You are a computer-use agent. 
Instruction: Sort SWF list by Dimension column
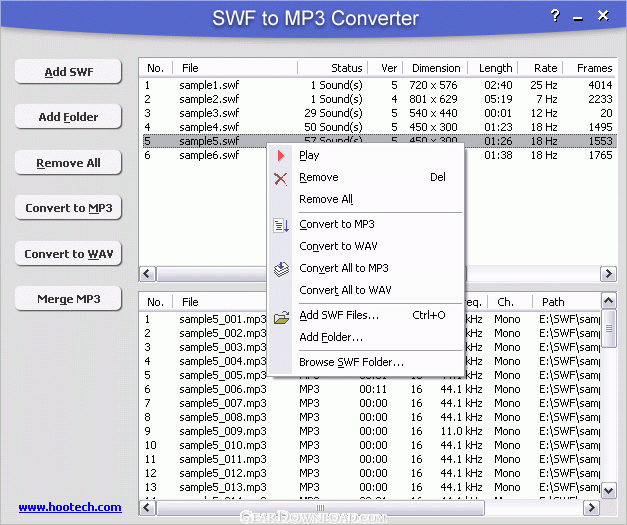436,68
